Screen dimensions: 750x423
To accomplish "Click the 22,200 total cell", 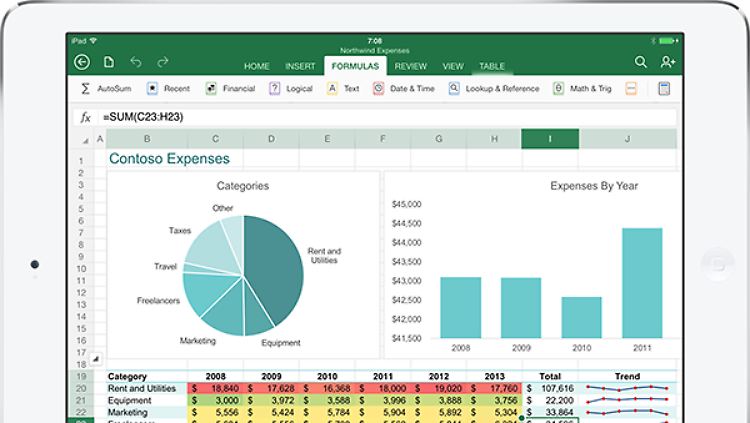I will pos(550,401).
